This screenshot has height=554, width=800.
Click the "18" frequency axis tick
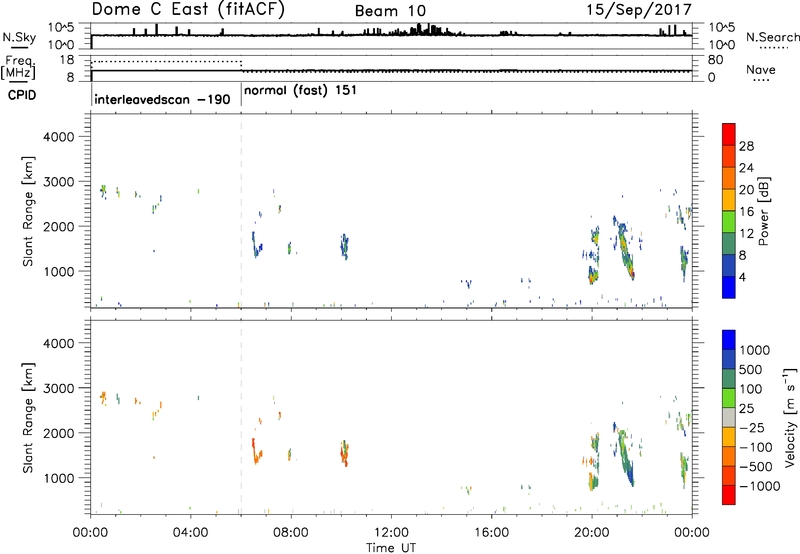pyautogui.click(x=67, y=60)
